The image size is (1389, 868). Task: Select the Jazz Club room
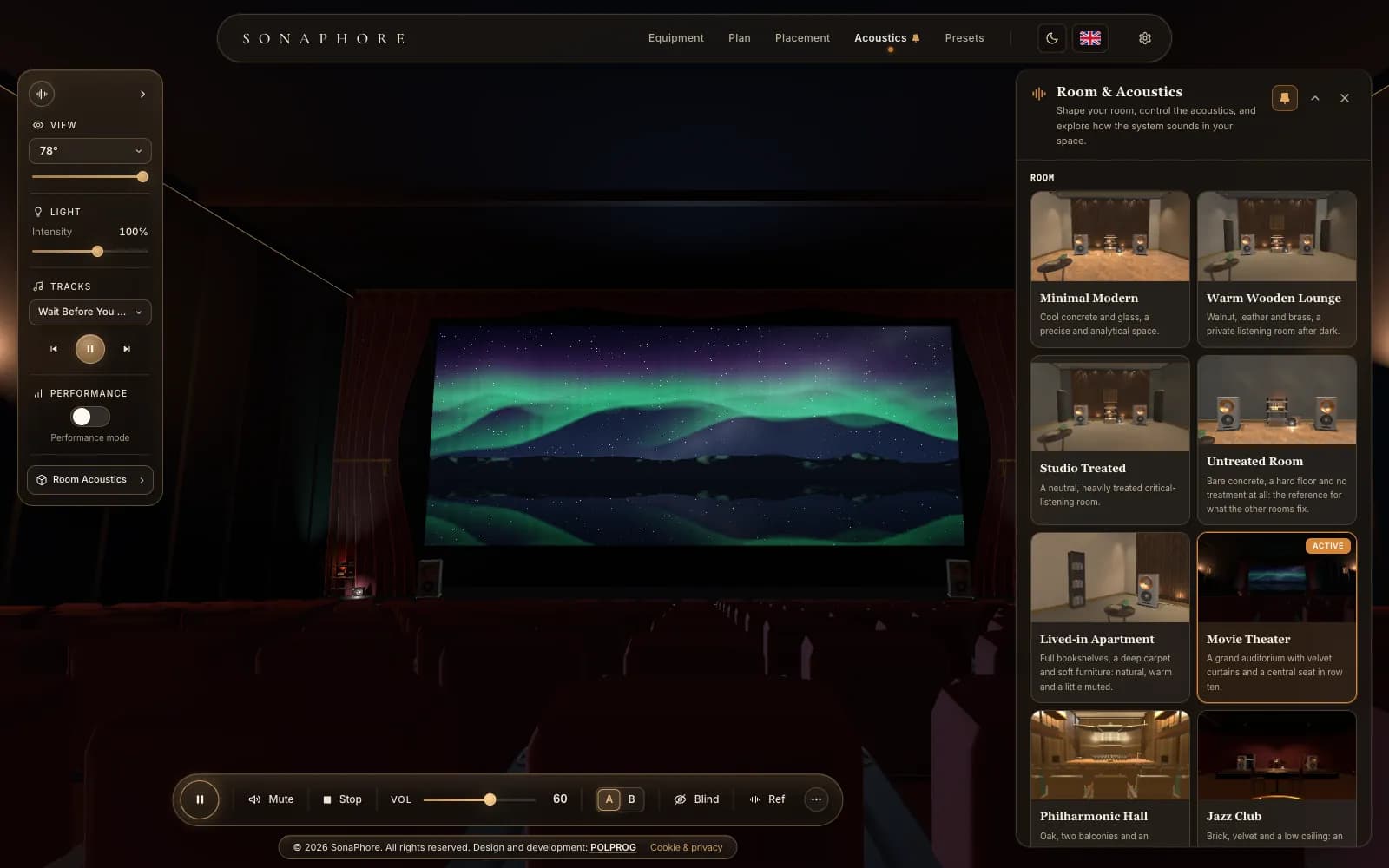(1276, 779)
